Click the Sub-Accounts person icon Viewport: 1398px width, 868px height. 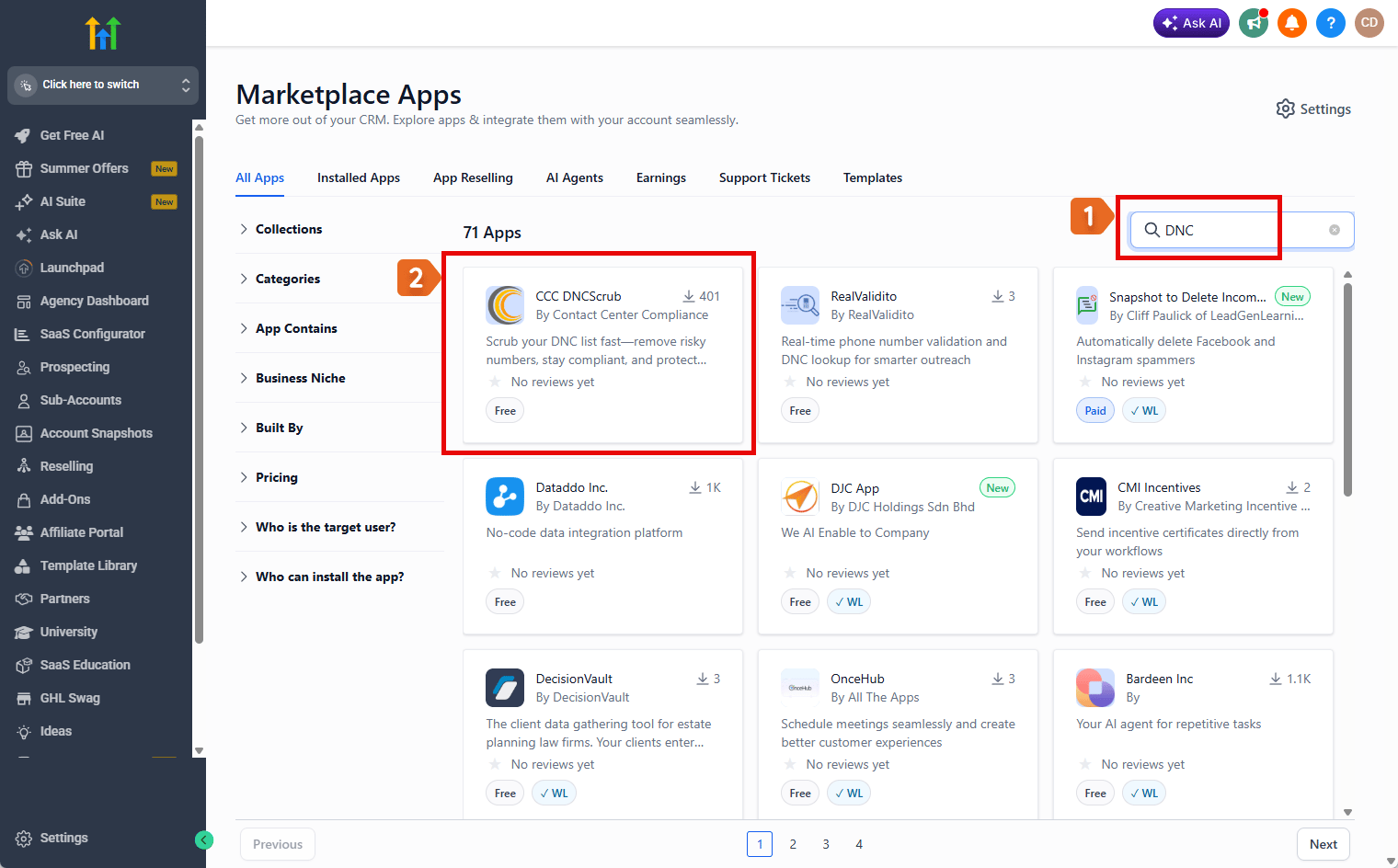pos(23,400)
